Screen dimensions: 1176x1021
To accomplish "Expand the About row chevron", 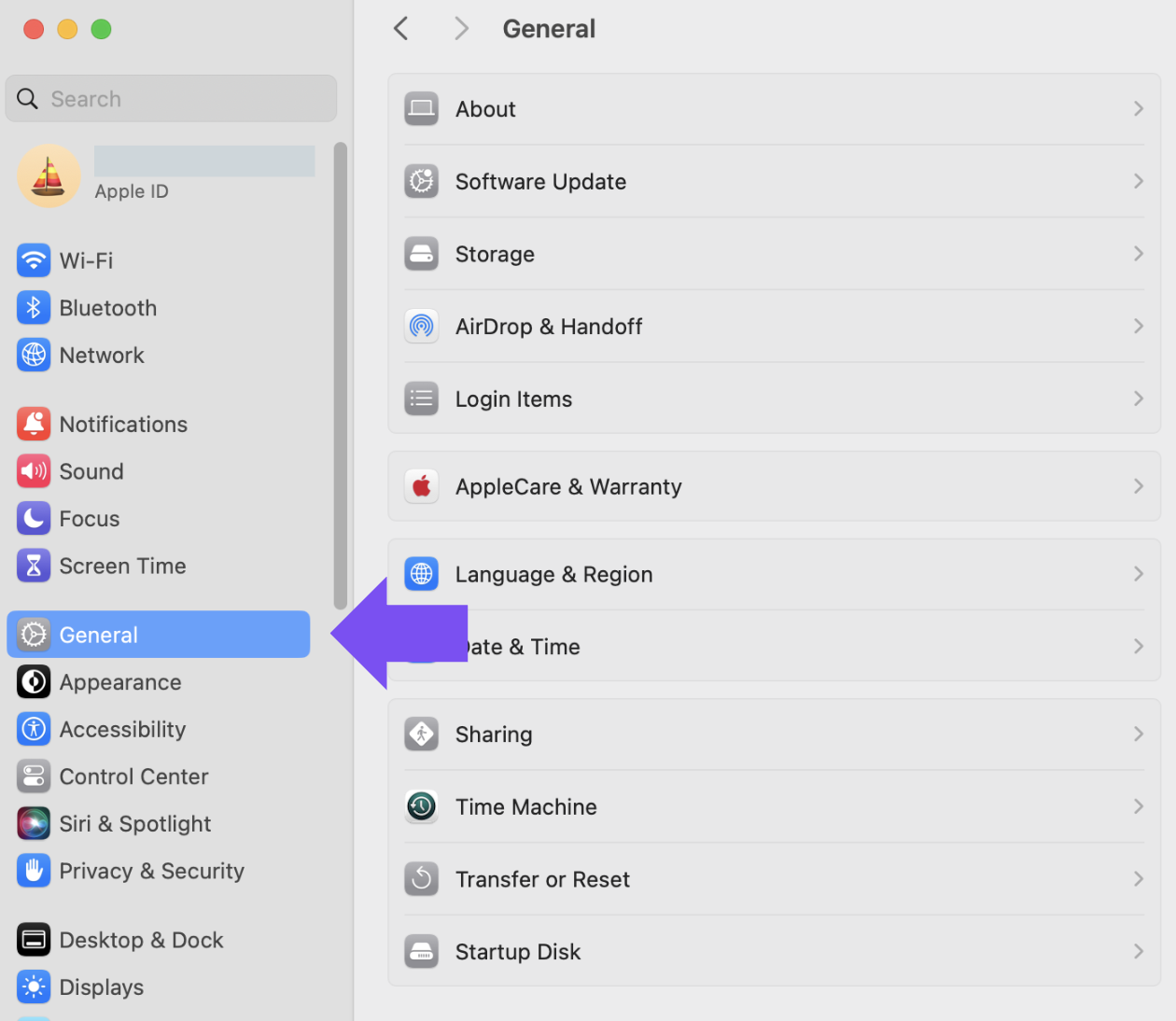I will pyautogui.click(x=1139, y=109).
